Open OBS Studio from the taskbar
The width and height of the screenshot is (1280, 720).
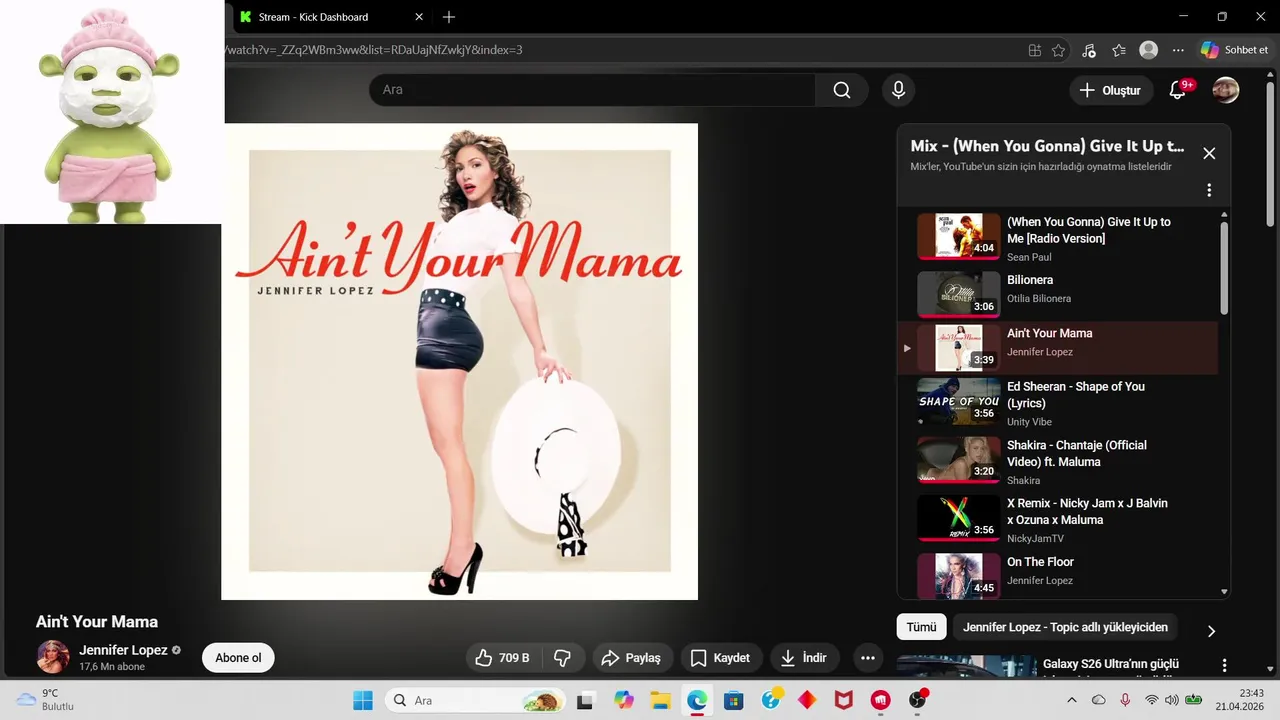(x=917, y=700)
